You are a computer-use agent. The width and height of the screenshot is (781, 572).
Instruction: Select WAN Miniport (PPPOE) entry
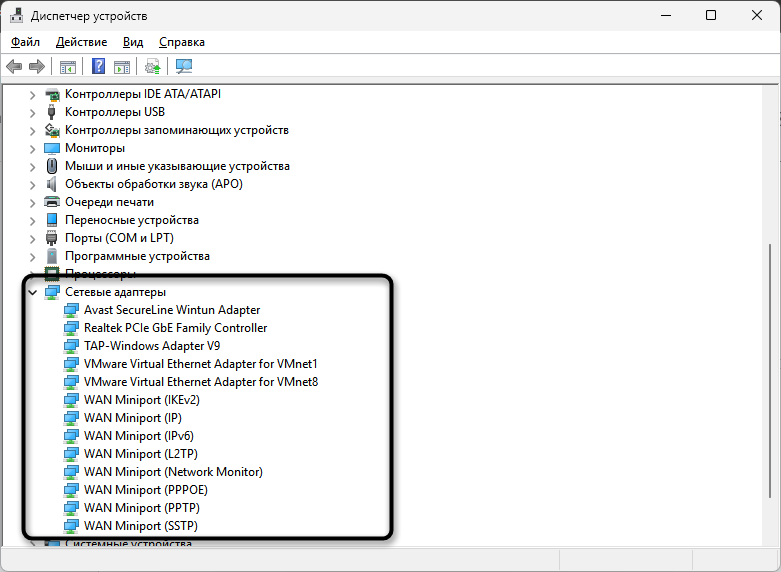pyautogui.click(x=145, y=490)
